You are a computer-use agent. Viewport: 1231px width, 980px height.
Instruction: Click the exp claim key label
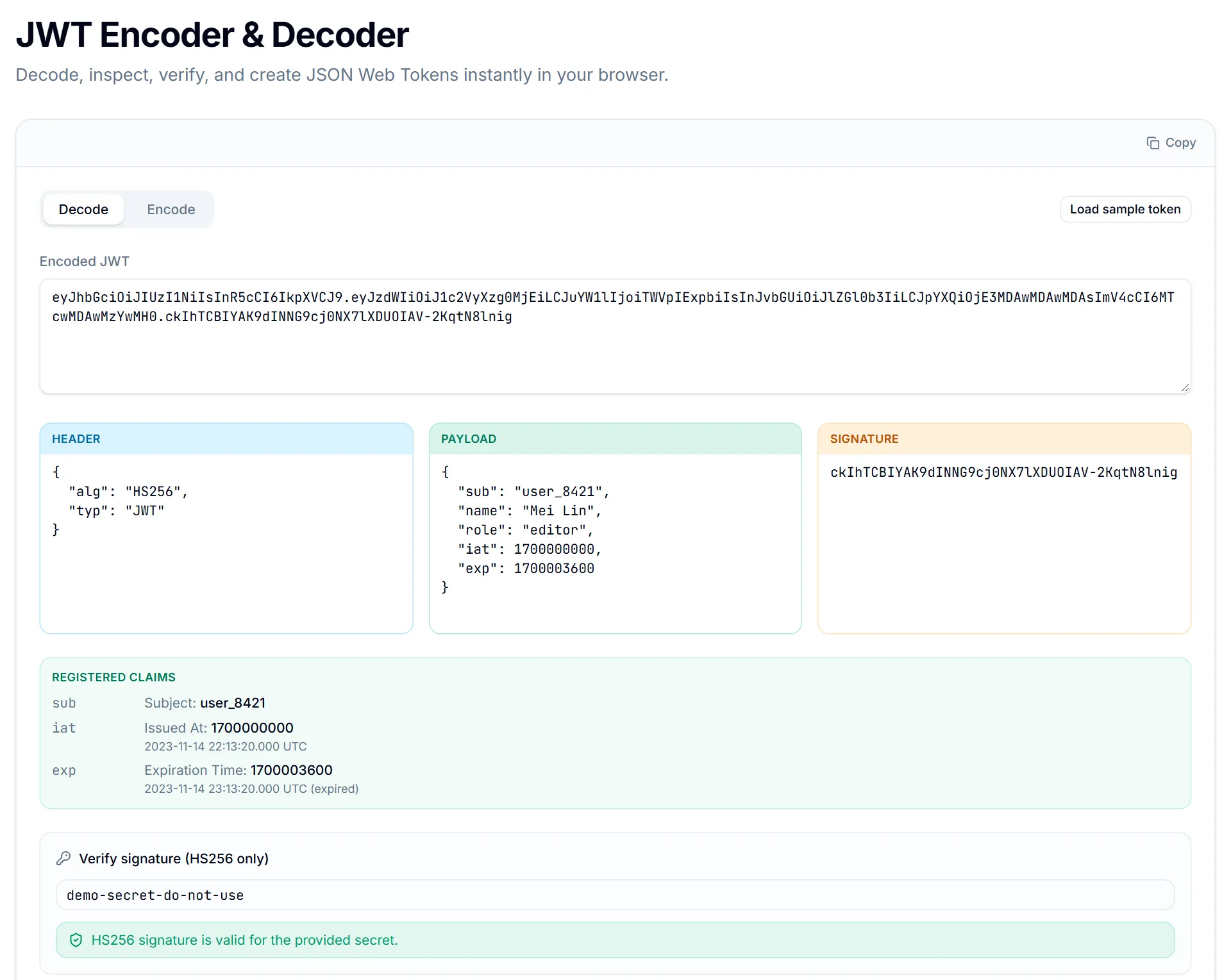click(x=64, y=770)
